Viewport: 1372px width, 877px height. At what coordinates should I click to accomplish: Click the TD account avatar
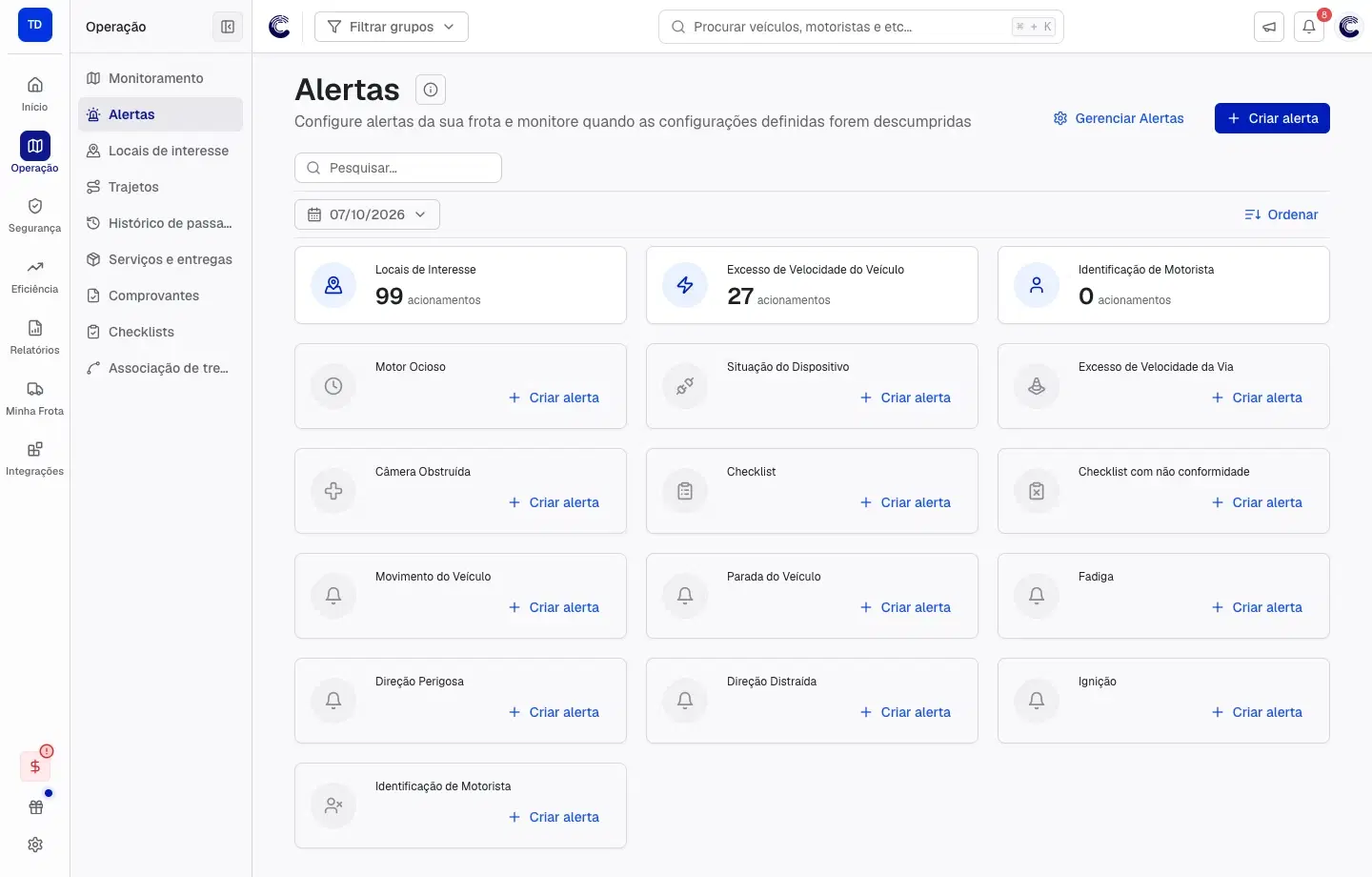point(35,25)
